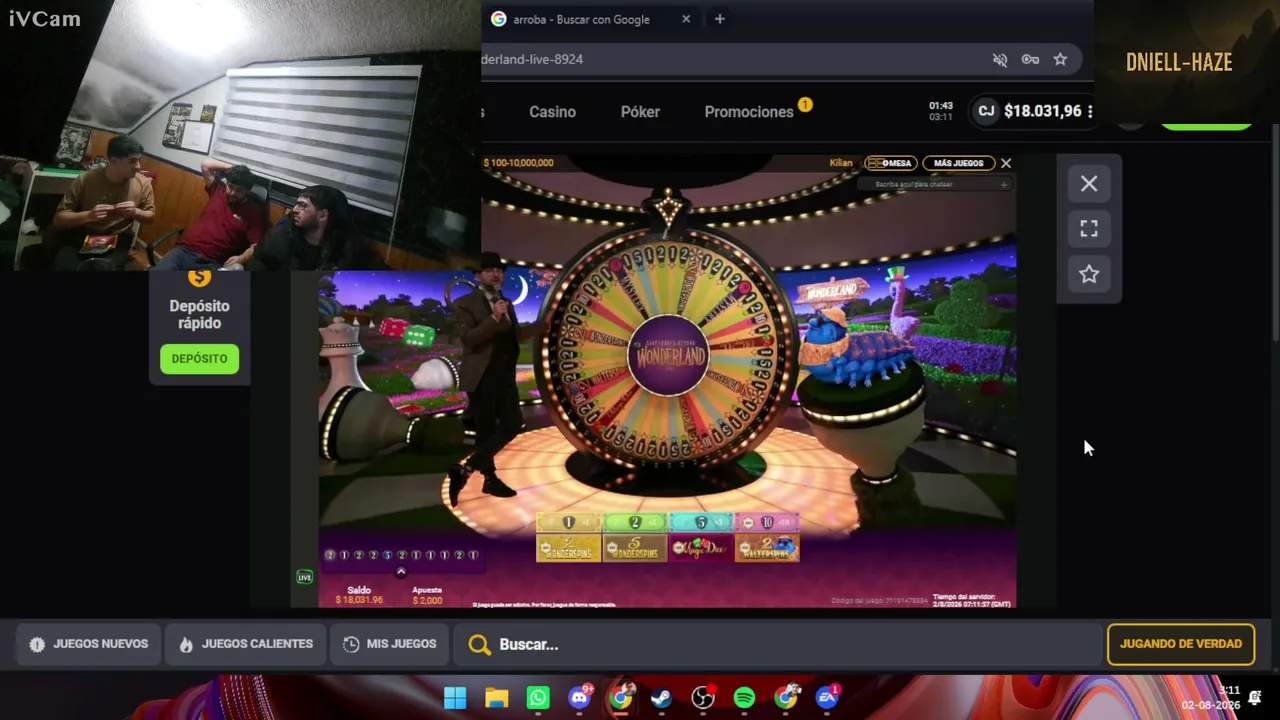Open a new browser tab
This screenshot has height=720, width=1280.
pos(719,19)
